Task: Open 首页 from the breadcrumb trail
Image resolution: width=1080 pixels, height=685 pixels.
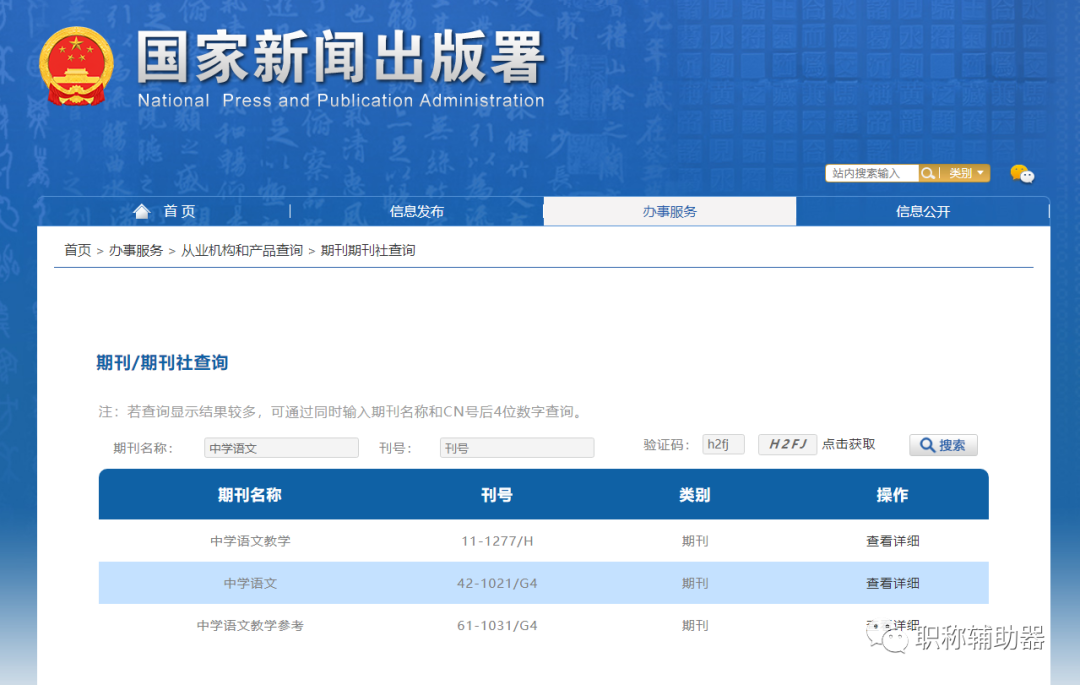Action: tap(77, 250)
